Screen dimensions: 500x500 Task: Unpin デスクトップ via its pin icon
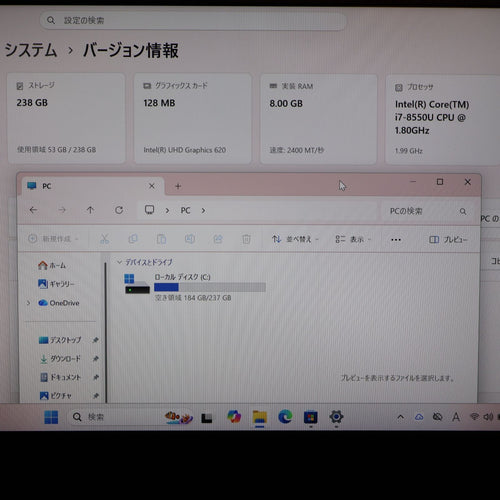tap(96, 340)
